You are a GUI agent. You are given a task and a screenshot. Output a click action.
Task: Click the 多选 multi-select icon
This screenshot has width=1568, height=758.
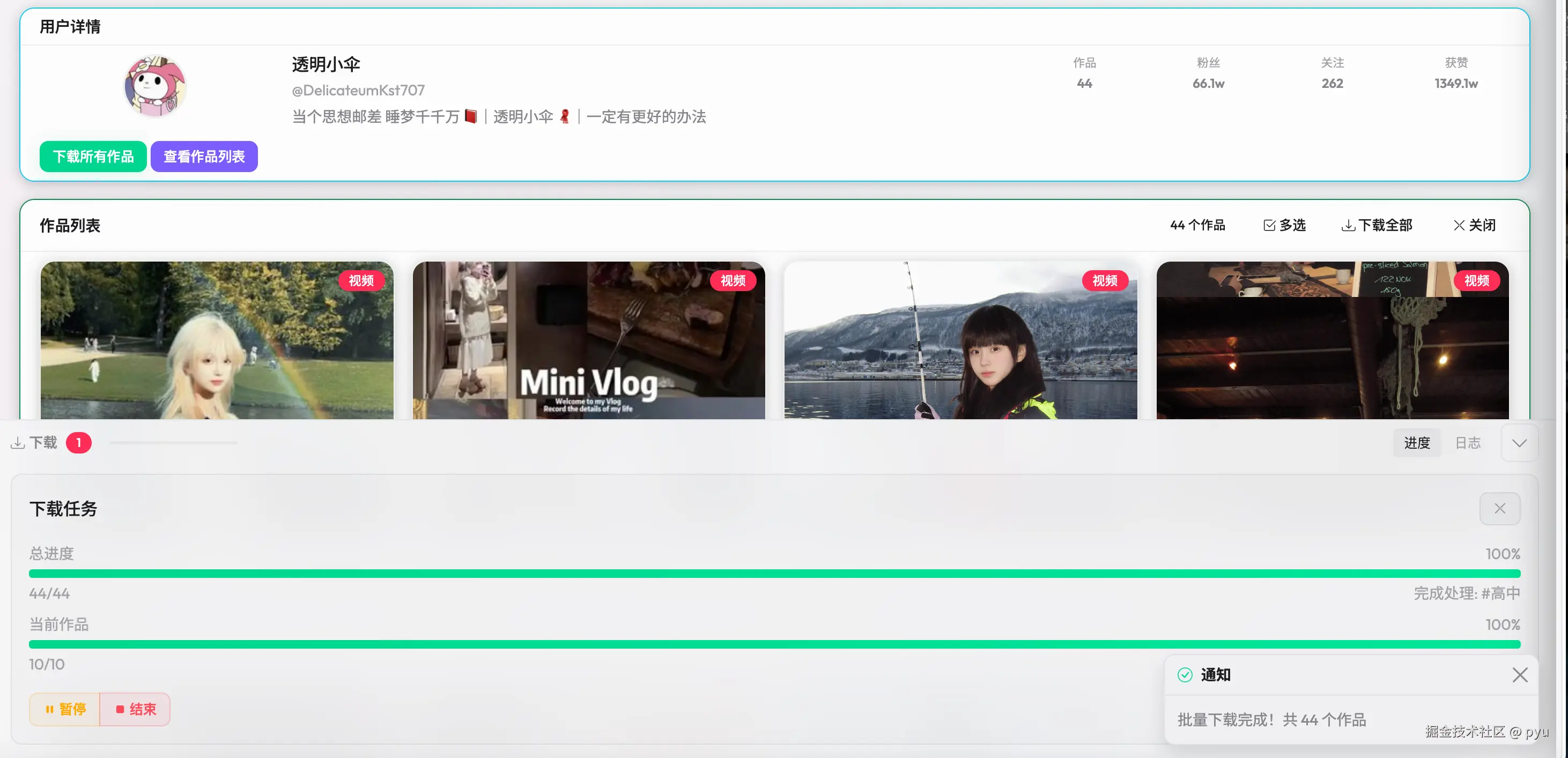1269,225
